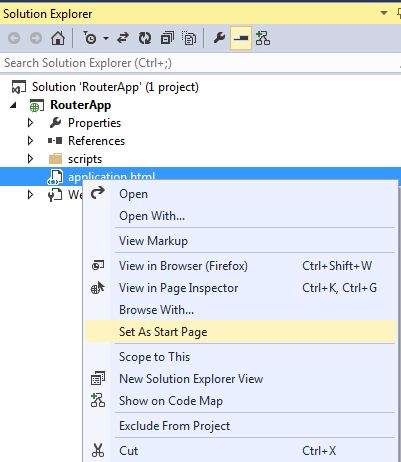
Task: Click the Web config file icon
Action: coord(55,195)
